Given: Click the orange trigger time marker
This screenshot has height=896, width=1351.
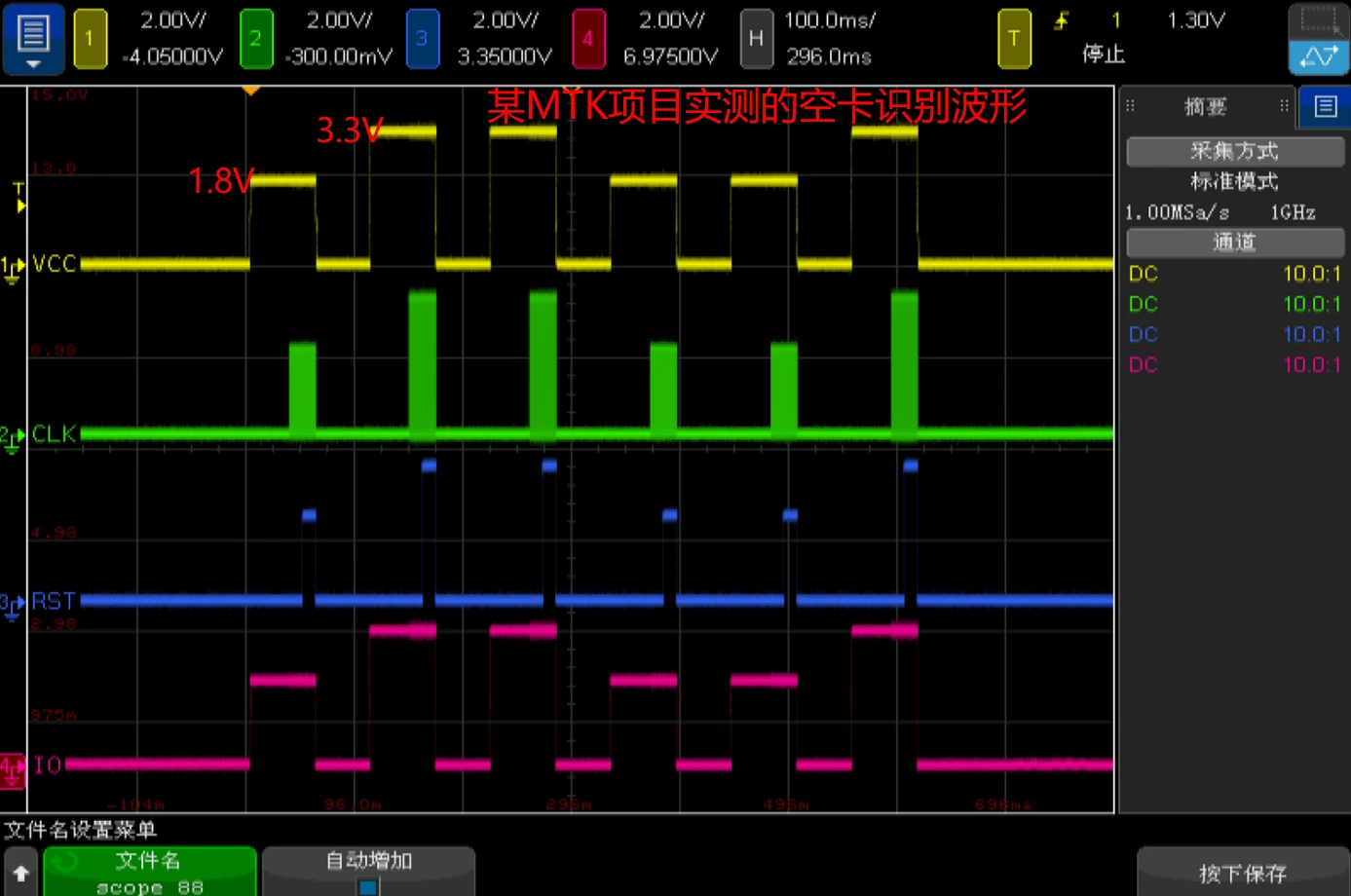Looking at the screenshot, I should (x=250, y=91).
